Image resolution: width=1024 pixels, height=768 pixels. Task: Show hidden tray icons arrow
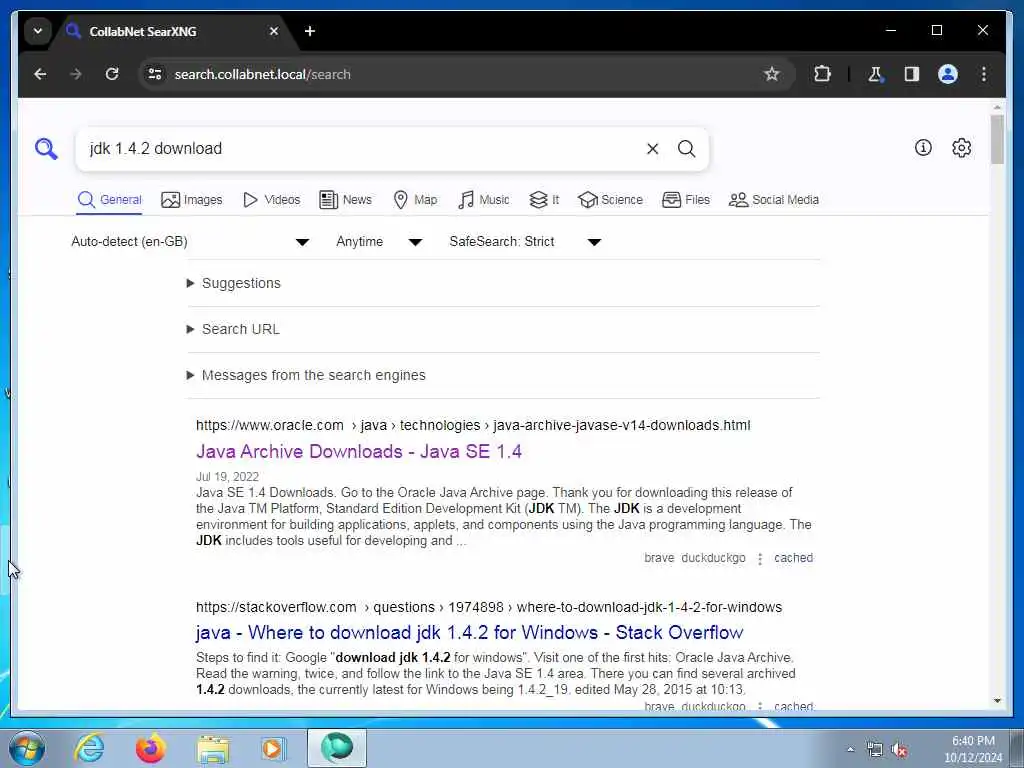tap(850, 750)
